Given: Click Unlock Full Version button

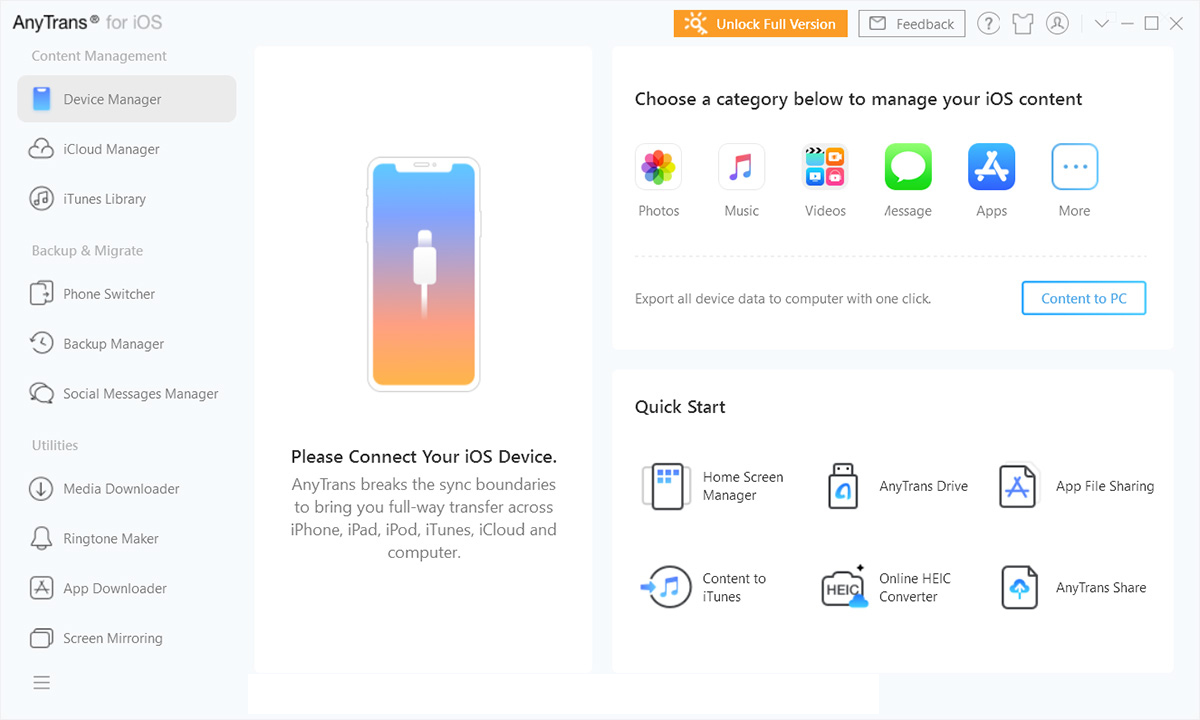Looking at the screenshot, I should point(761,24).
